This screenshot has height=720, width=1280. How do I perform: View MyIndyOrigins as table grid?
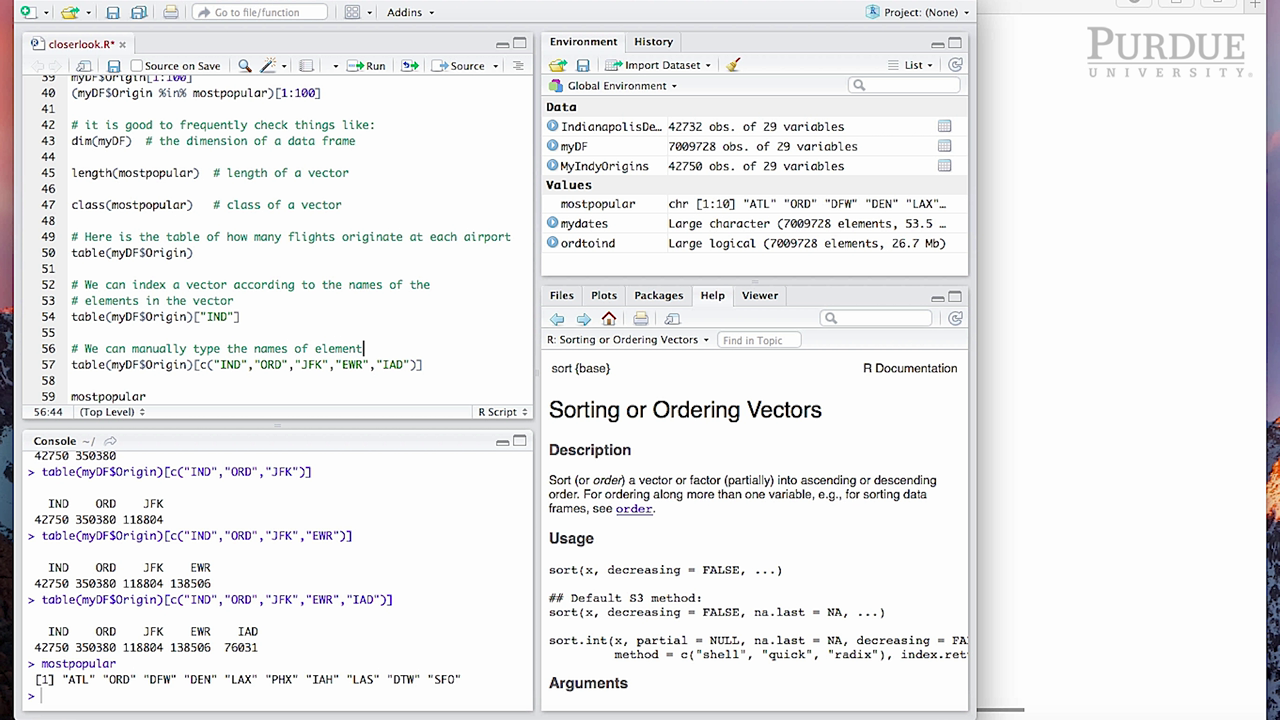[944, 166]
